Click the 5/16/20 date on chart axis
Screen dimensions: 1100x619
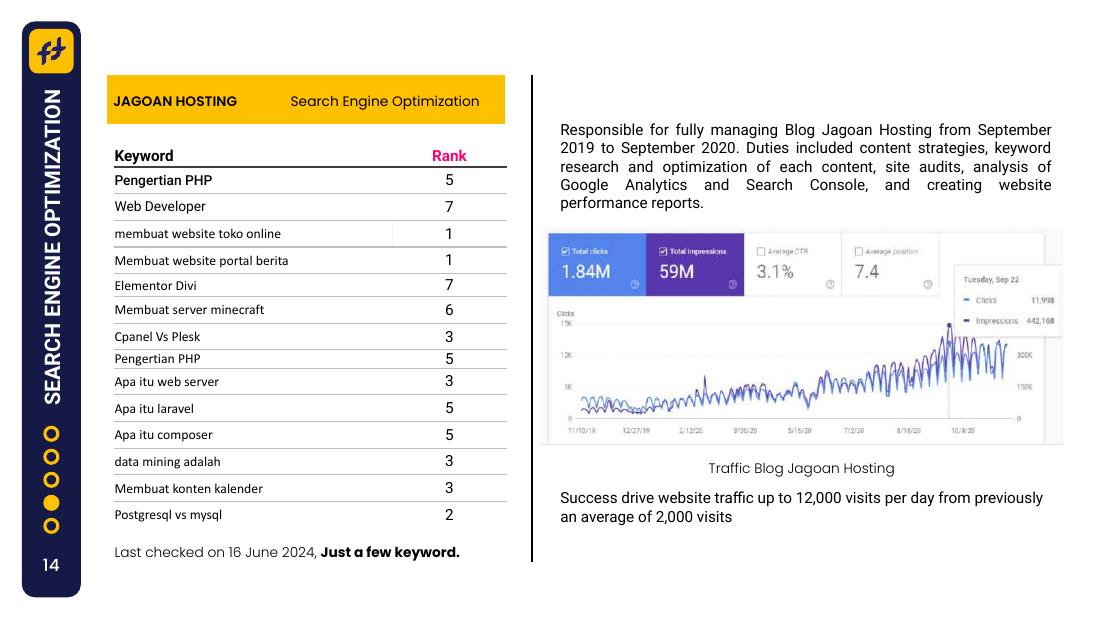(799, 430)
